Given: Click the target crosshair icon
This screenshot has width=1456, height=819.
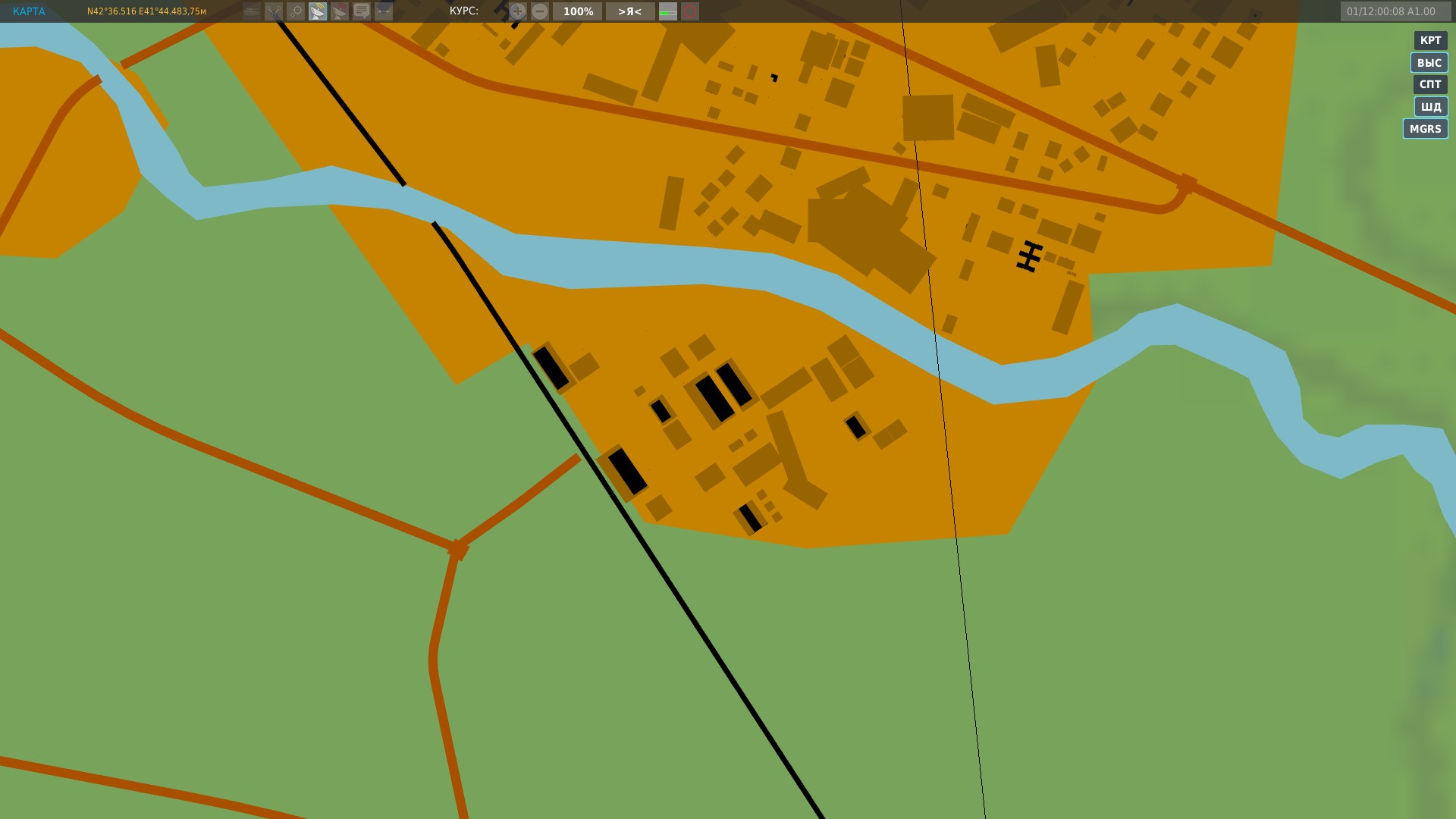Looking at the screenshot, I should [296, 11].
